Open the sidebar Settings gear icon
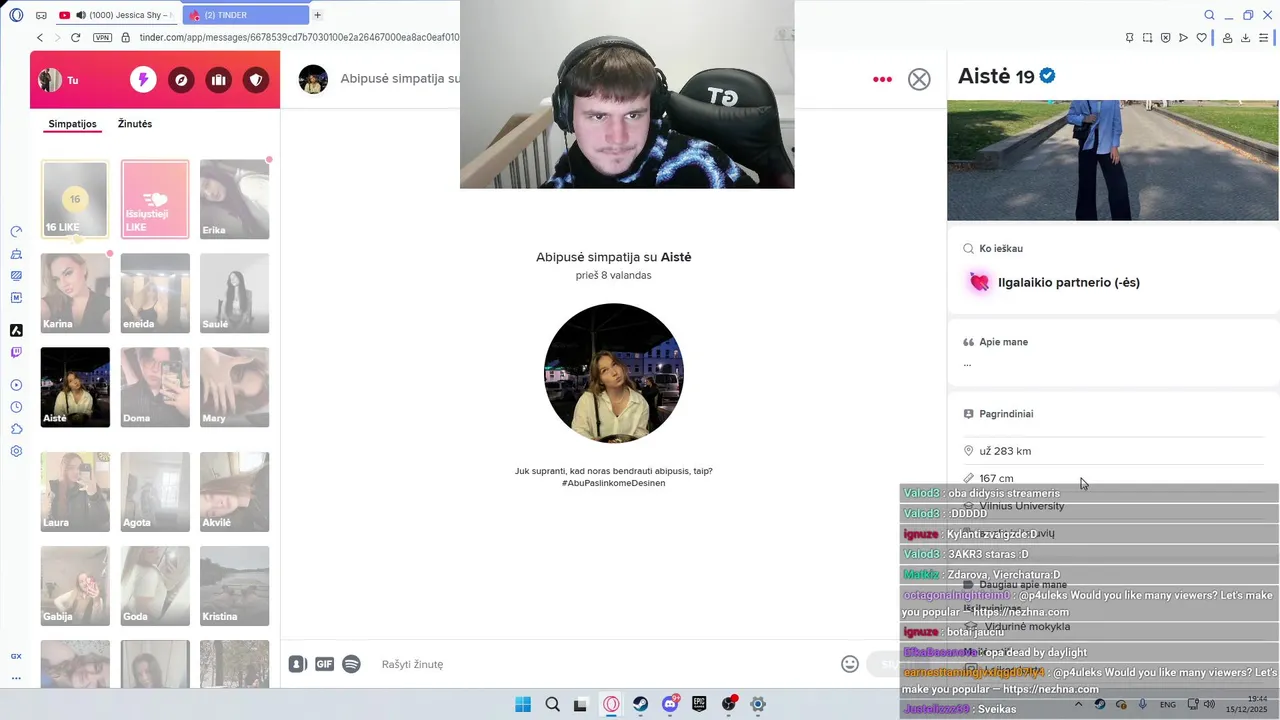This screenshot has width=1280, height=720. click(x=16, y=451)
